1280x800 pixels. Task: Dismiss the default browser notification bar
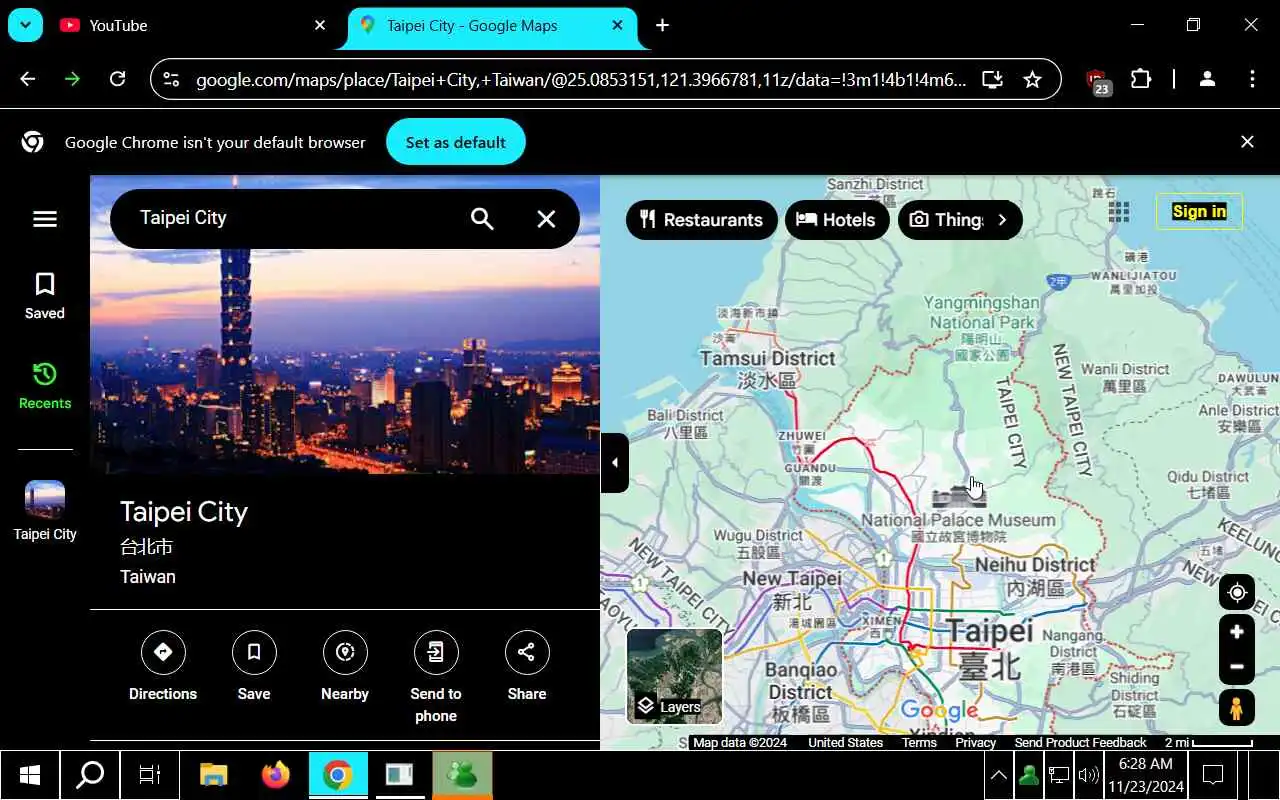(x=1247, y=142)
